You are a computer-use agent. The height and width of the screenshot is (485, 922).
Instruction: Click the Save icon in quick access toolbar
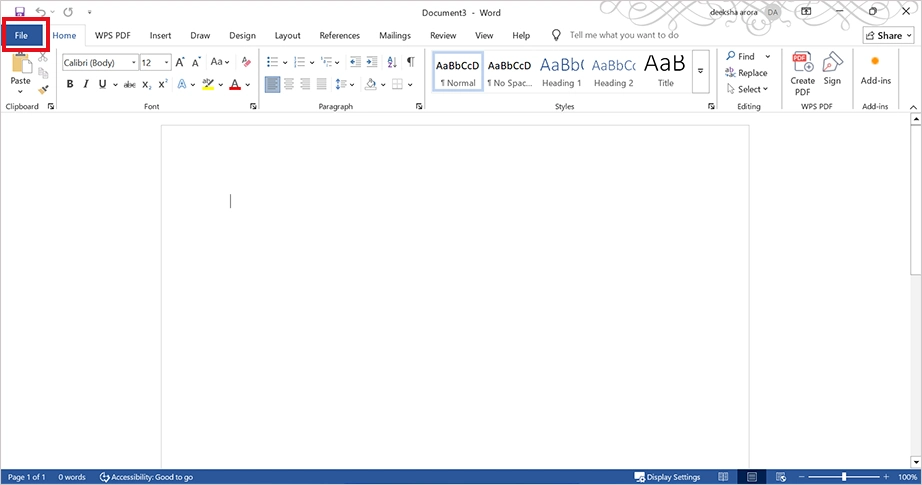pos(19,12)
